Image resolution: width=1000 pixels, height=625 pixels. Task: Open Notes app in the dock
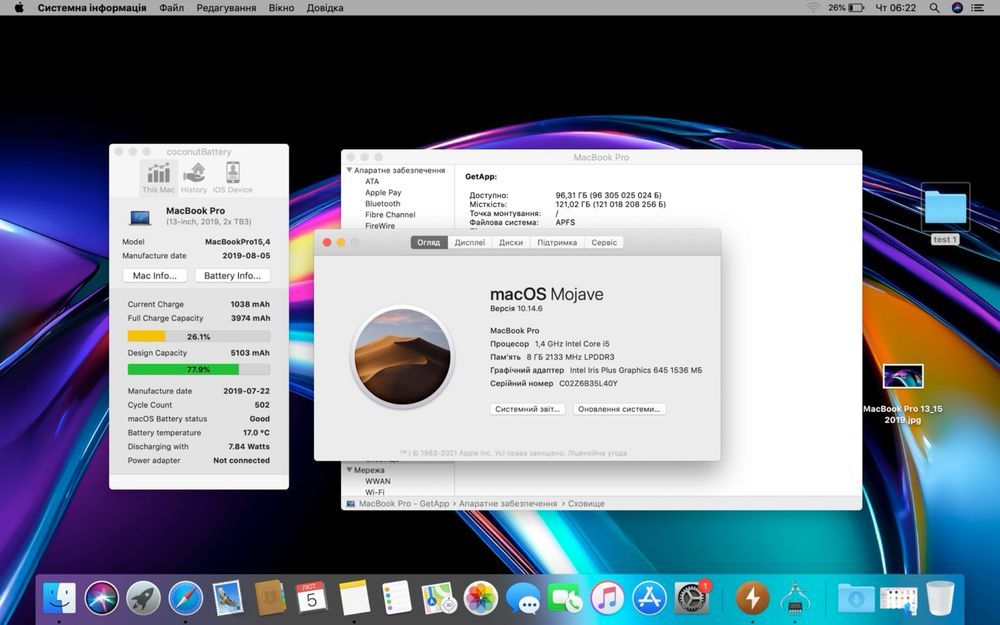[354, 598]
